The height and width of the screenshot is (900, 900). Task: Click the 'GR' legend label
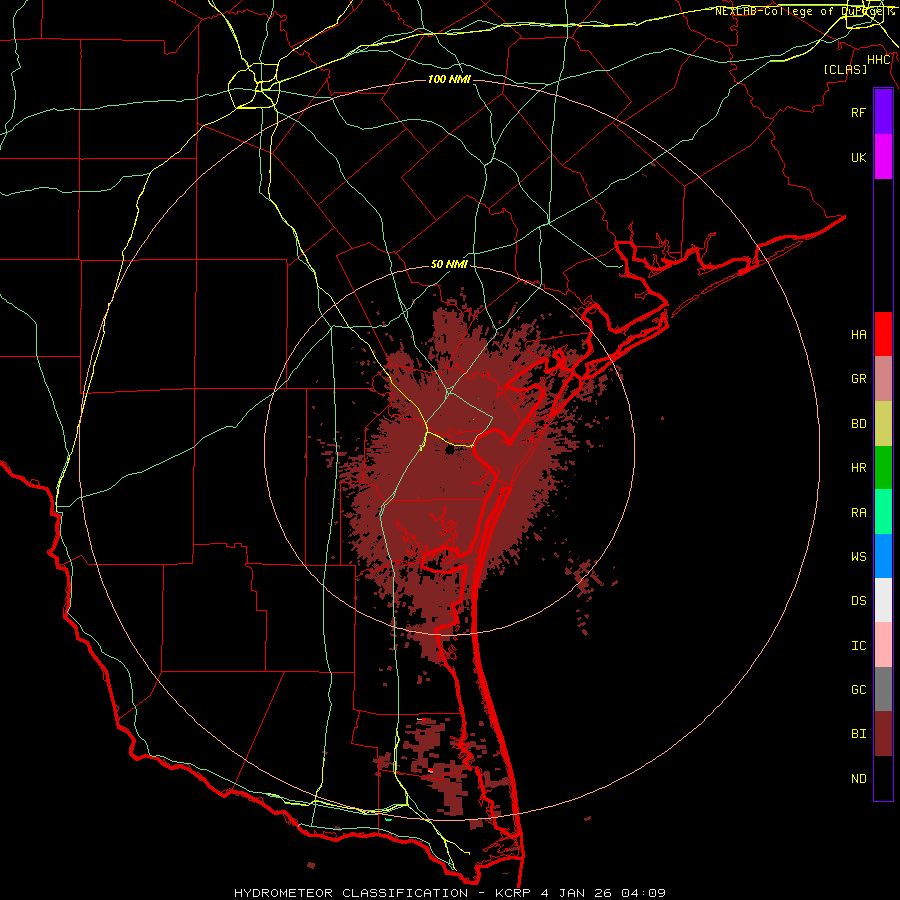[858, 379]
